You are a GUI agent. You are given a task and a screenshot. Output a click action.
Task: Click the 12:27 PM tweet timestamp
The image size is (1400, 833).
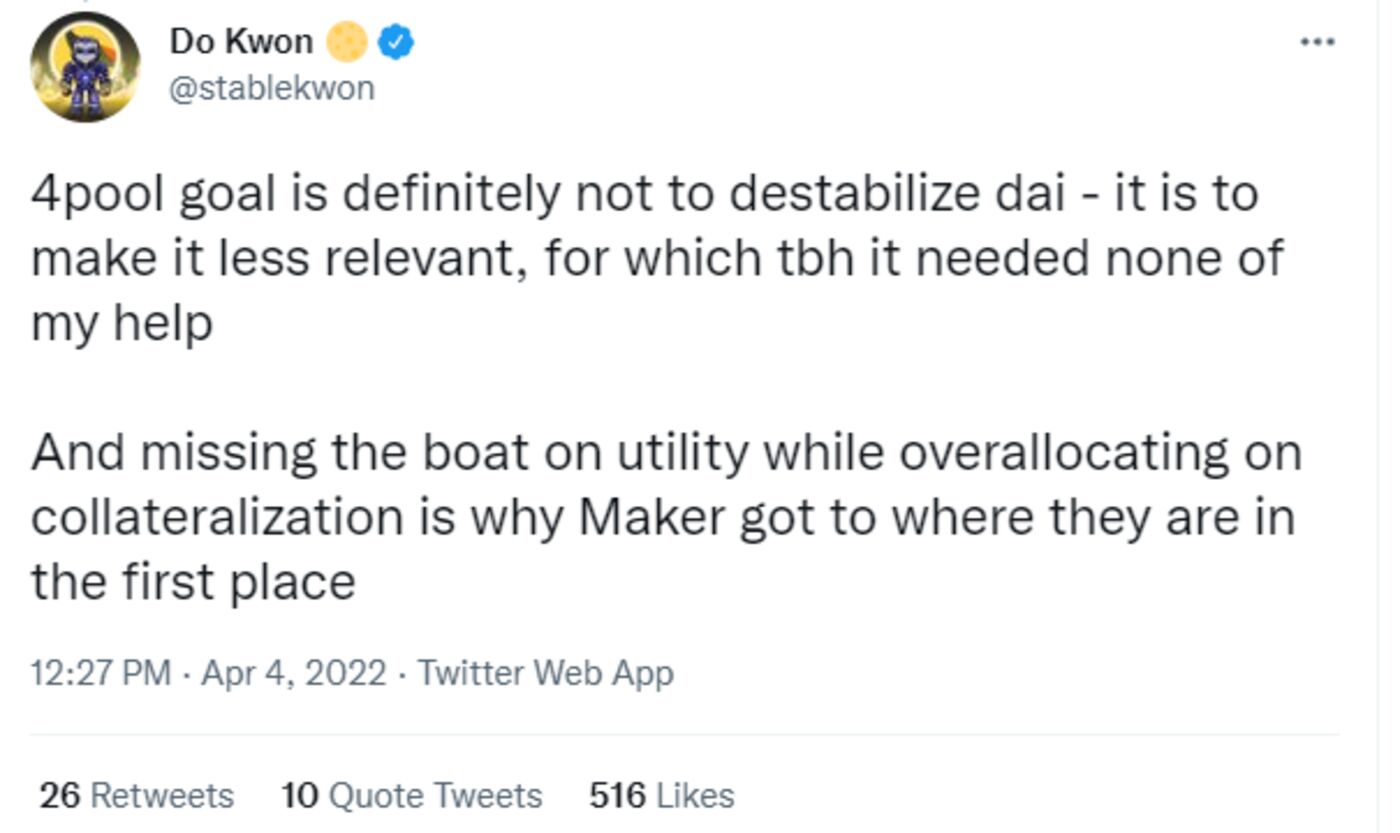point(101,673)
